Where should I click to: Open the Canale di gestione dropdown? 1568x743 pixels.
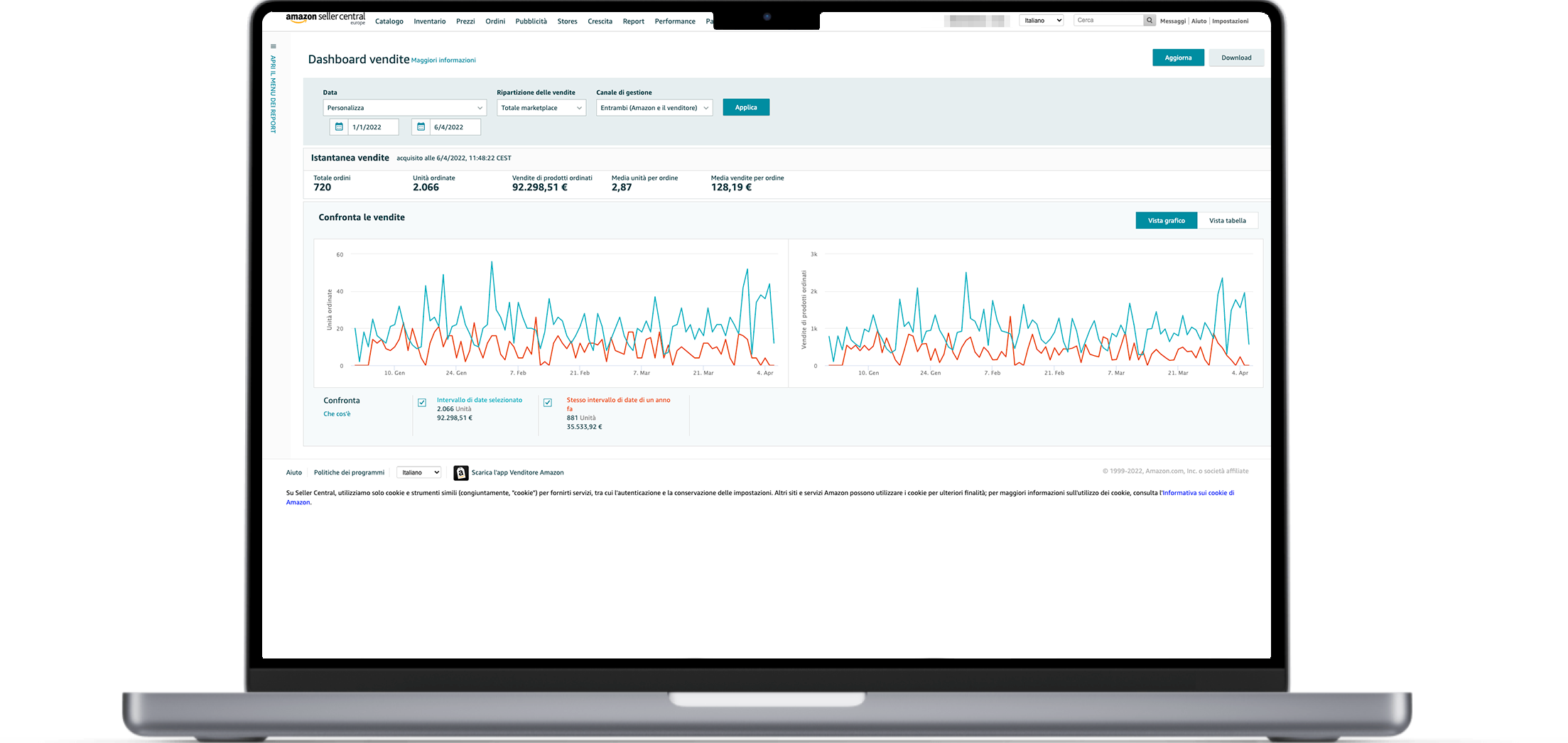[x=654, y=108]
